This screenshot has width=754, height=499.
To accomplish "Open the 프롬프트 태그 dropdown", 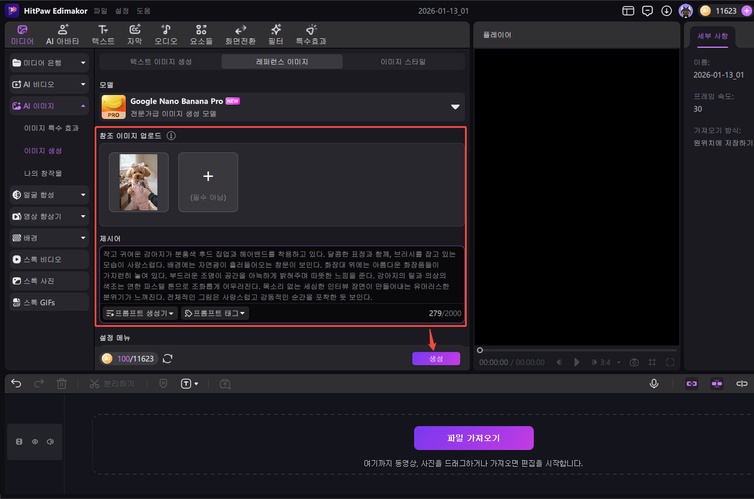I will click(x=214, y=313).
